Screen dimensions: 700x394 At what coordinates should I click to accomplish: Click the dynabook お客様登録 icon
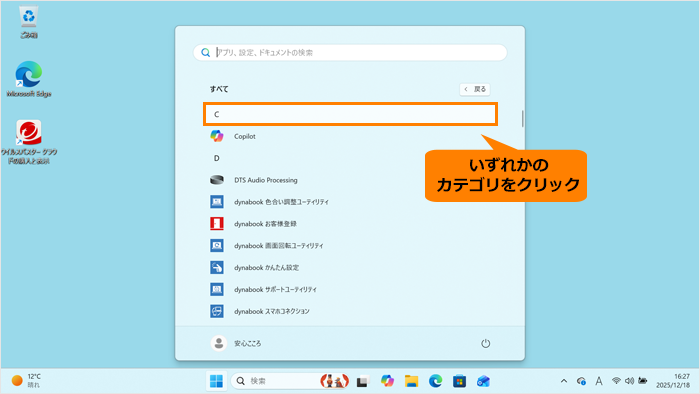(217, 224)
